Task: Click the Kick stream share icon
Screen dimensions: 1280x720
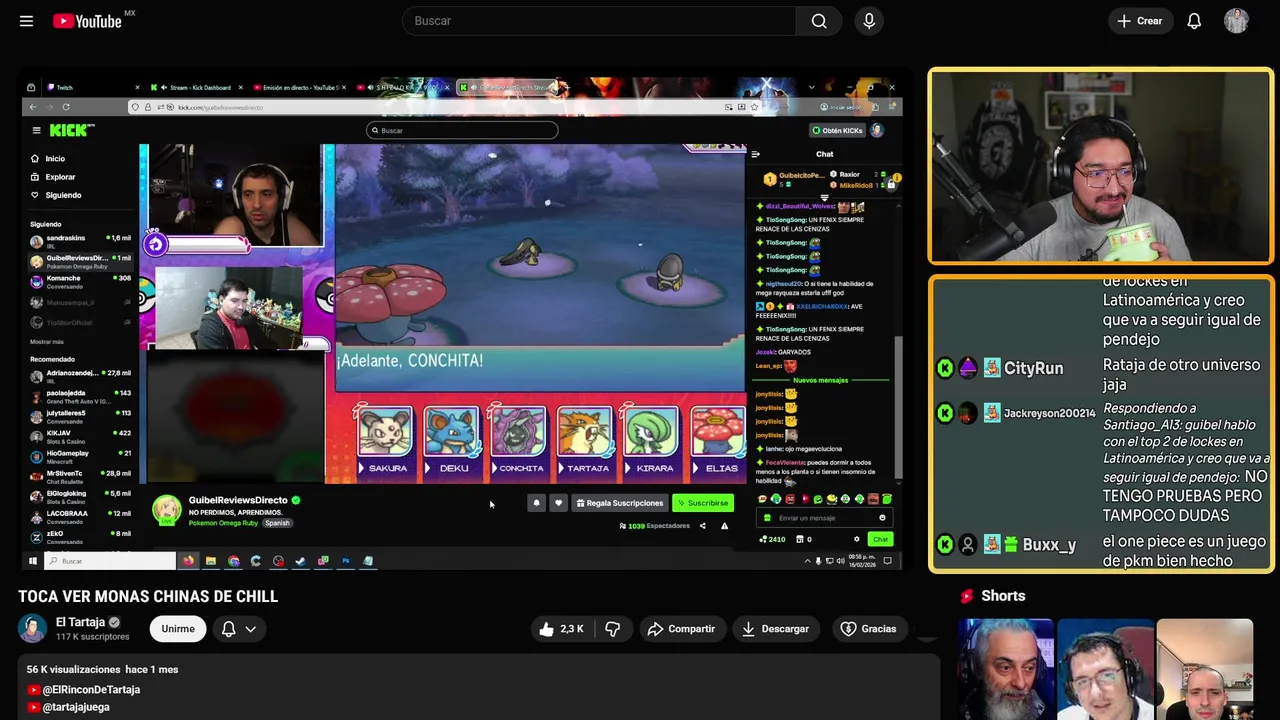Action: point(702,526)
